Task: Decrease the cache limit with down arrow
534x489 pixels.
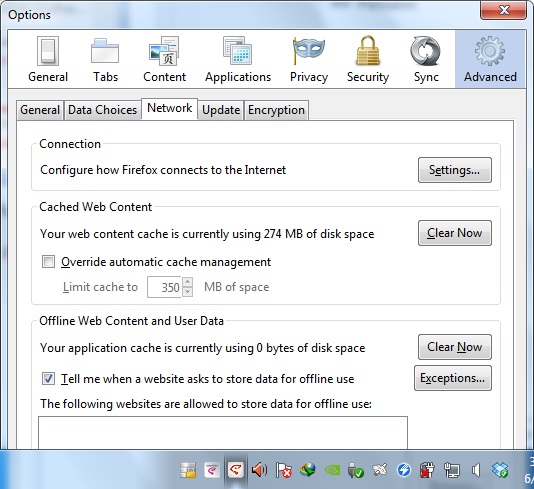Action: [188, 292]
